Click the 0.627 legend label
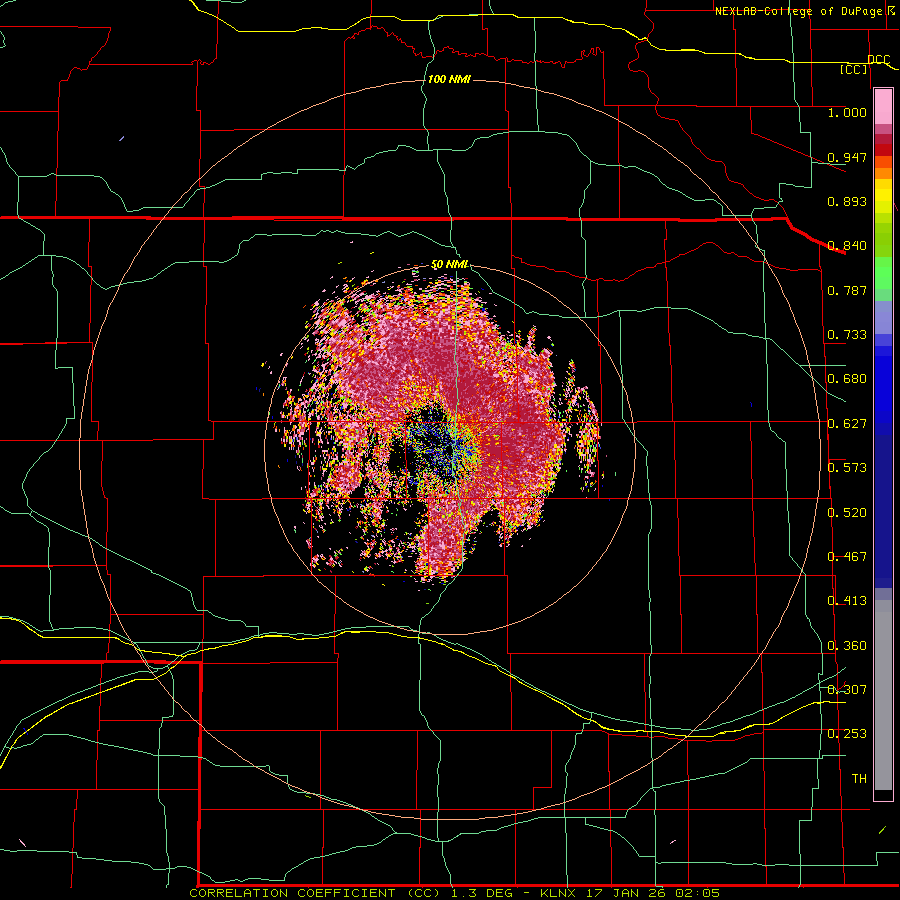Image resolution: width=900 pixels, height=900 pixels. coord(847,424)
